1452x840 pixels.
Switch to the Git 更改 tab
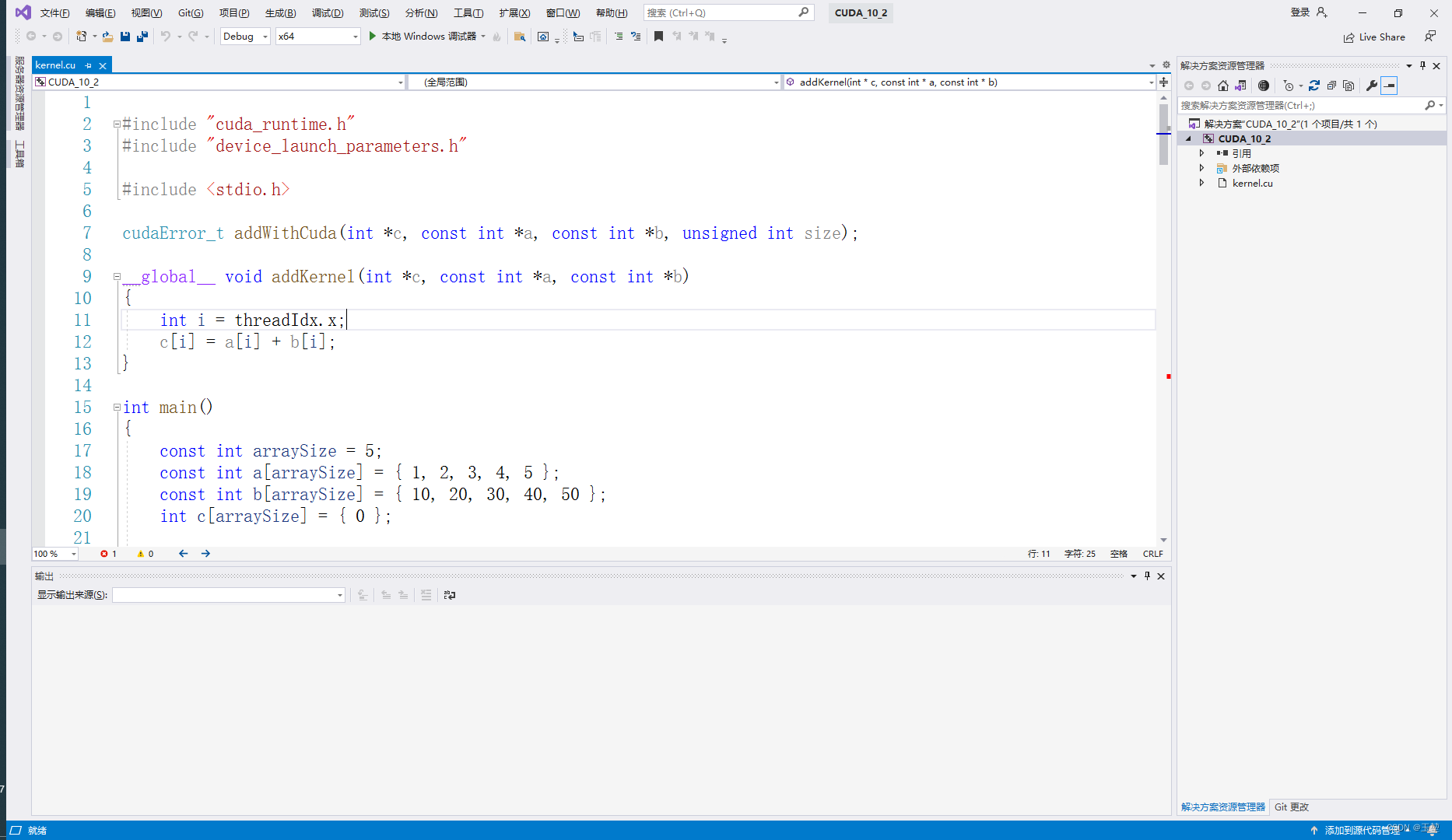pos(1290,807)
